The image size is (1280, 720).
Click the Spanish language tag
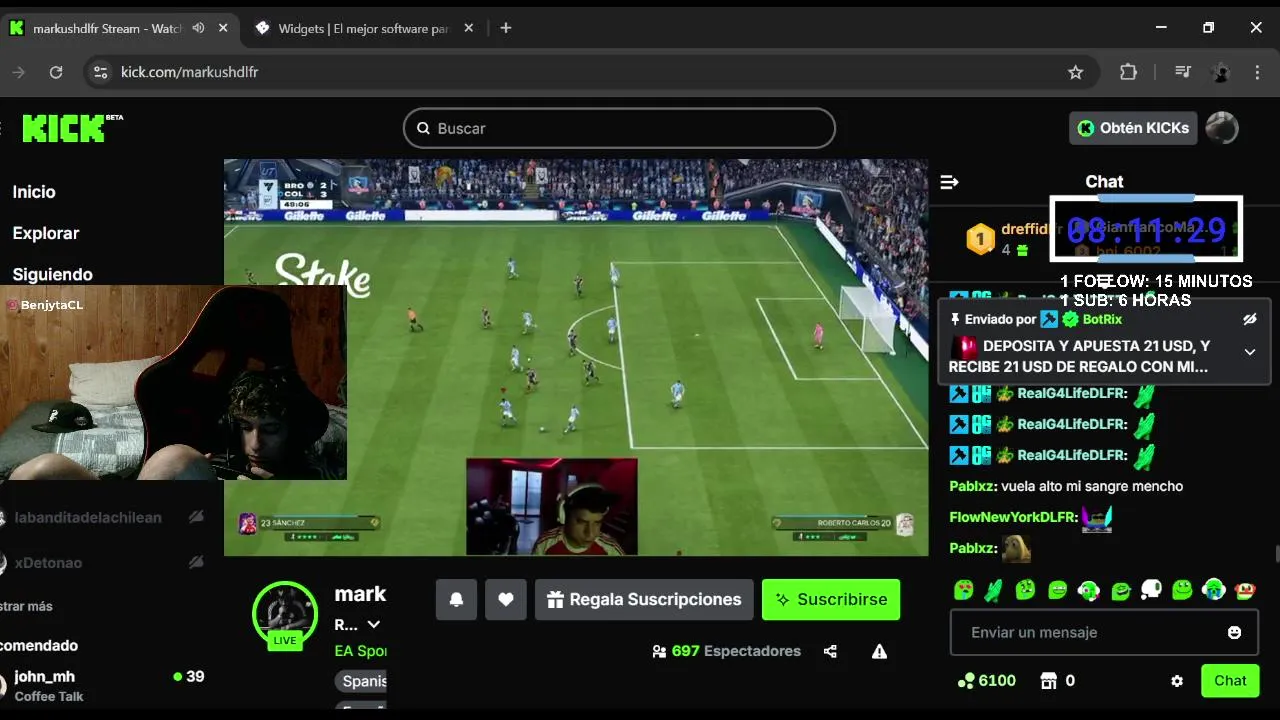point(361,681)
